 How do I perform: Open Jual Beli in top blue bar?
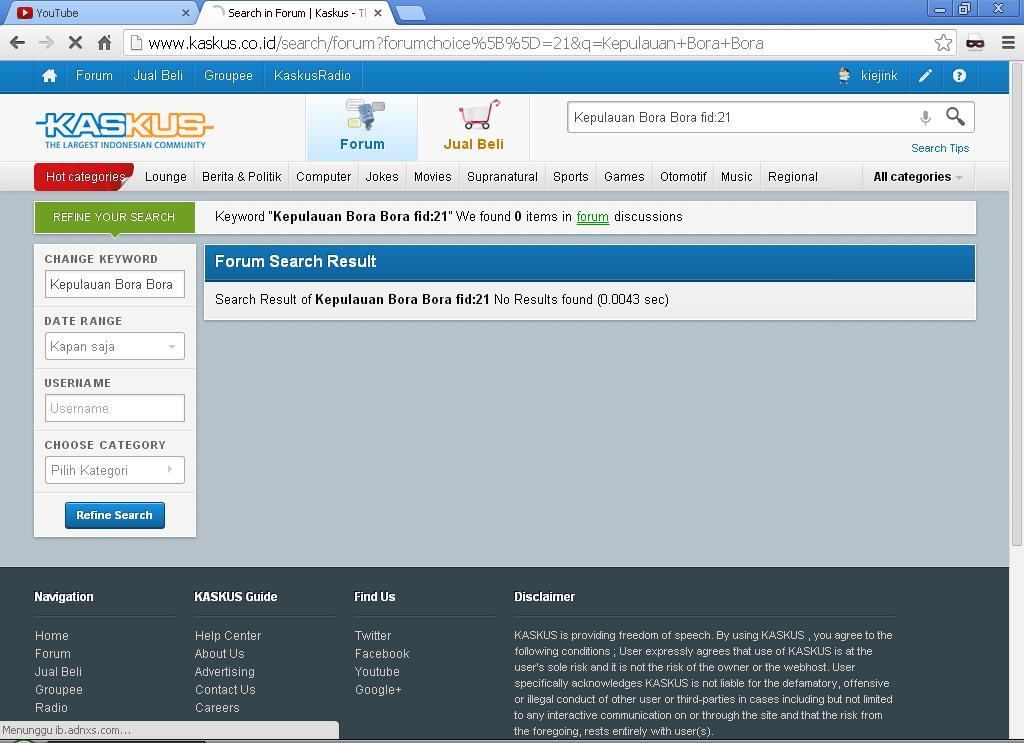pyautogui.click(x=158, y=76)
